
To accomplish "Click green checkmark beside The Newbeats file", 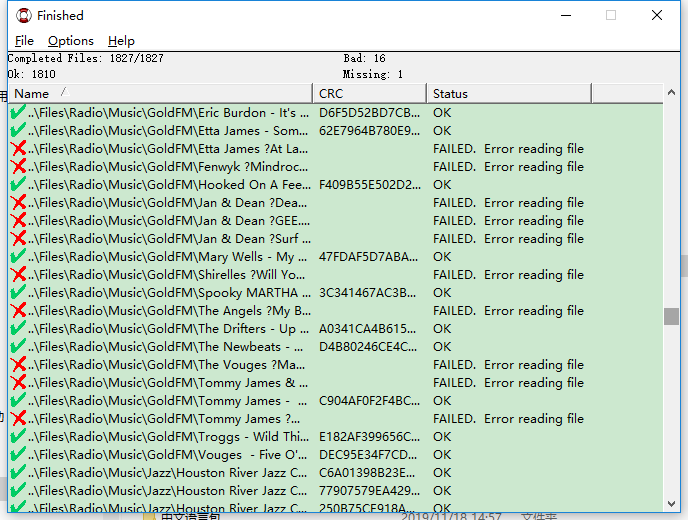I will (x=18, y=347).
